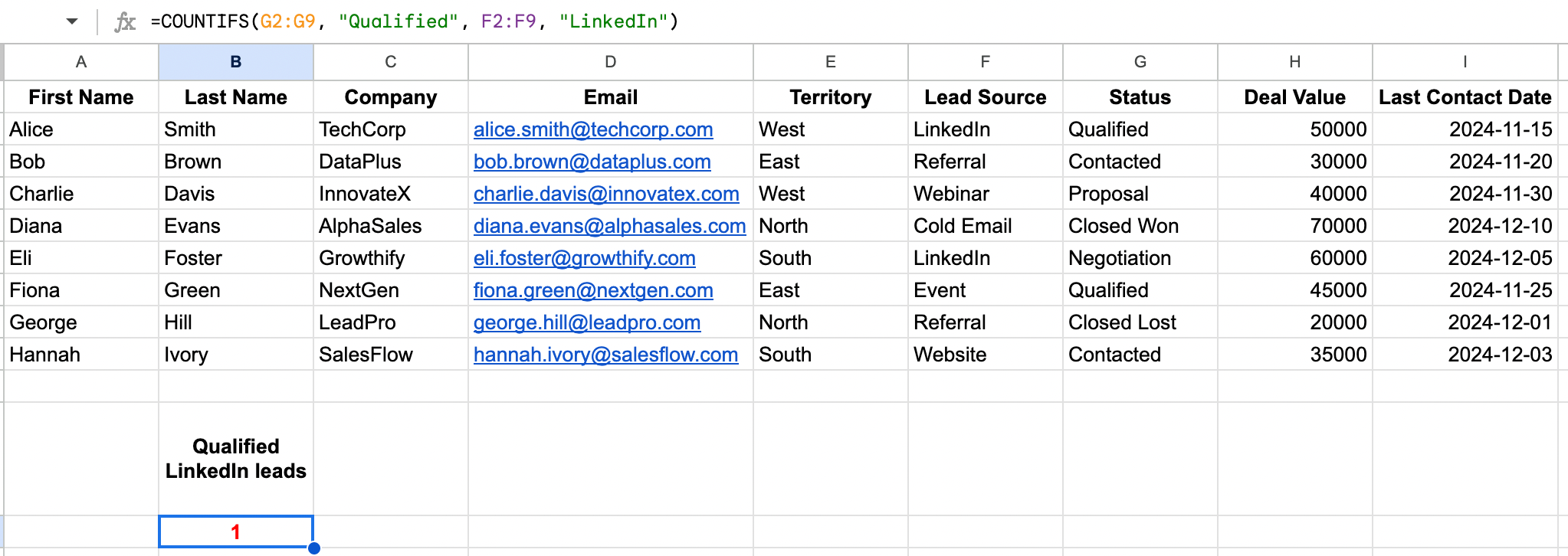Select the Lead Source header cell
Viewport: 1568px width, 556px height.
point(985,97)
